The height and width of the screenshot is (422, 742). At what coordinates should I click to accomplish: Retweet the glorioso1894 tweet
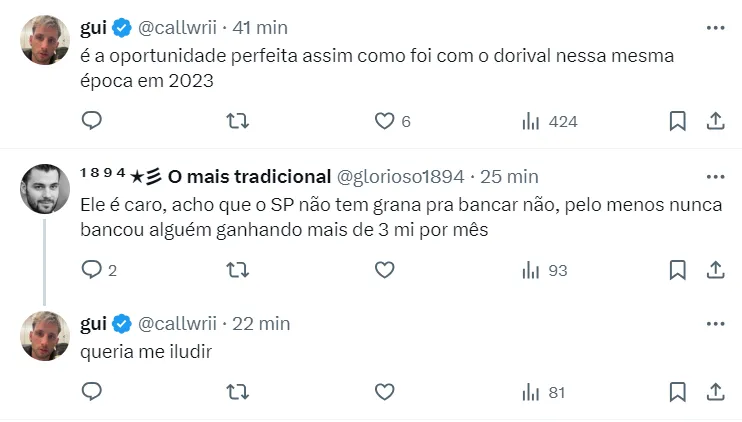238,270
